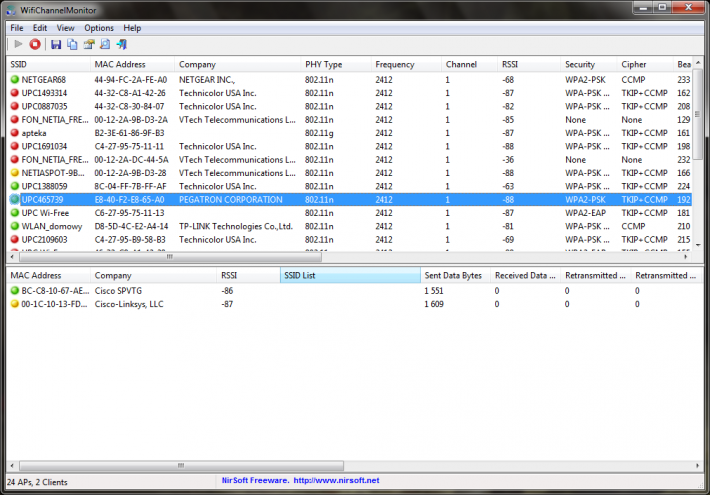Click MAC address 44-32-C8-A1-42-26 cell
The height and width of the screenshot is (495, 710).
click(130, 93)
